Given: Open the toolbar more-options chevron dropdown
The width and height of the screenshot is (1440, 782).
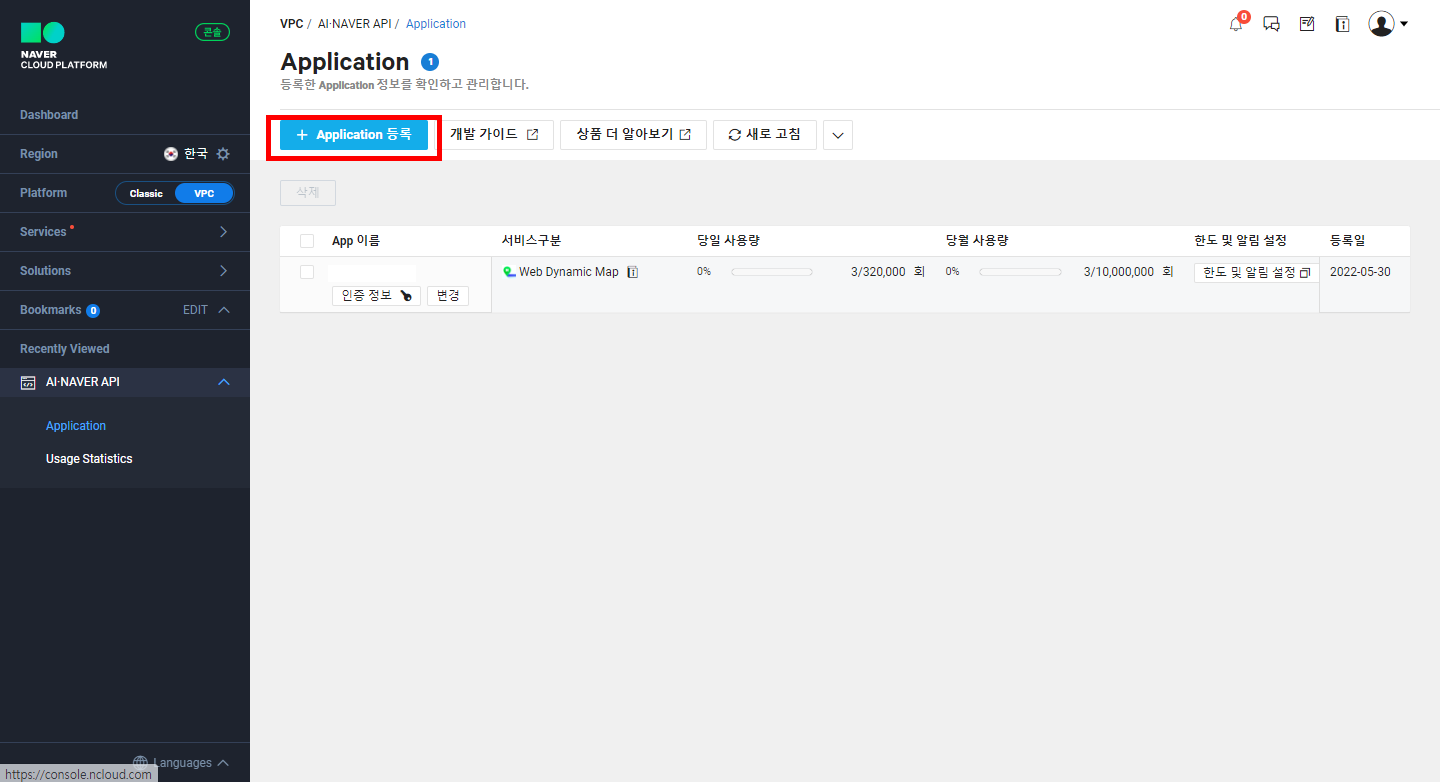Looking at the screenshot, I should tap(838, 135).
